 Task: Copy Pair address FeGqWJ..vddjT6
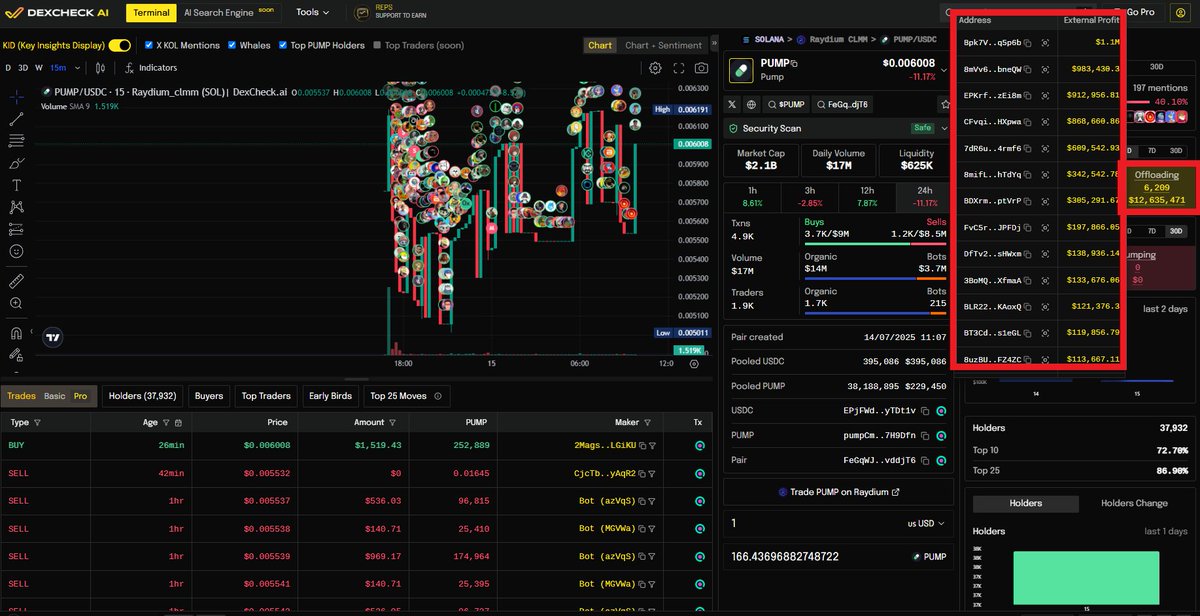pyautogui.click(x=926, y=460)
